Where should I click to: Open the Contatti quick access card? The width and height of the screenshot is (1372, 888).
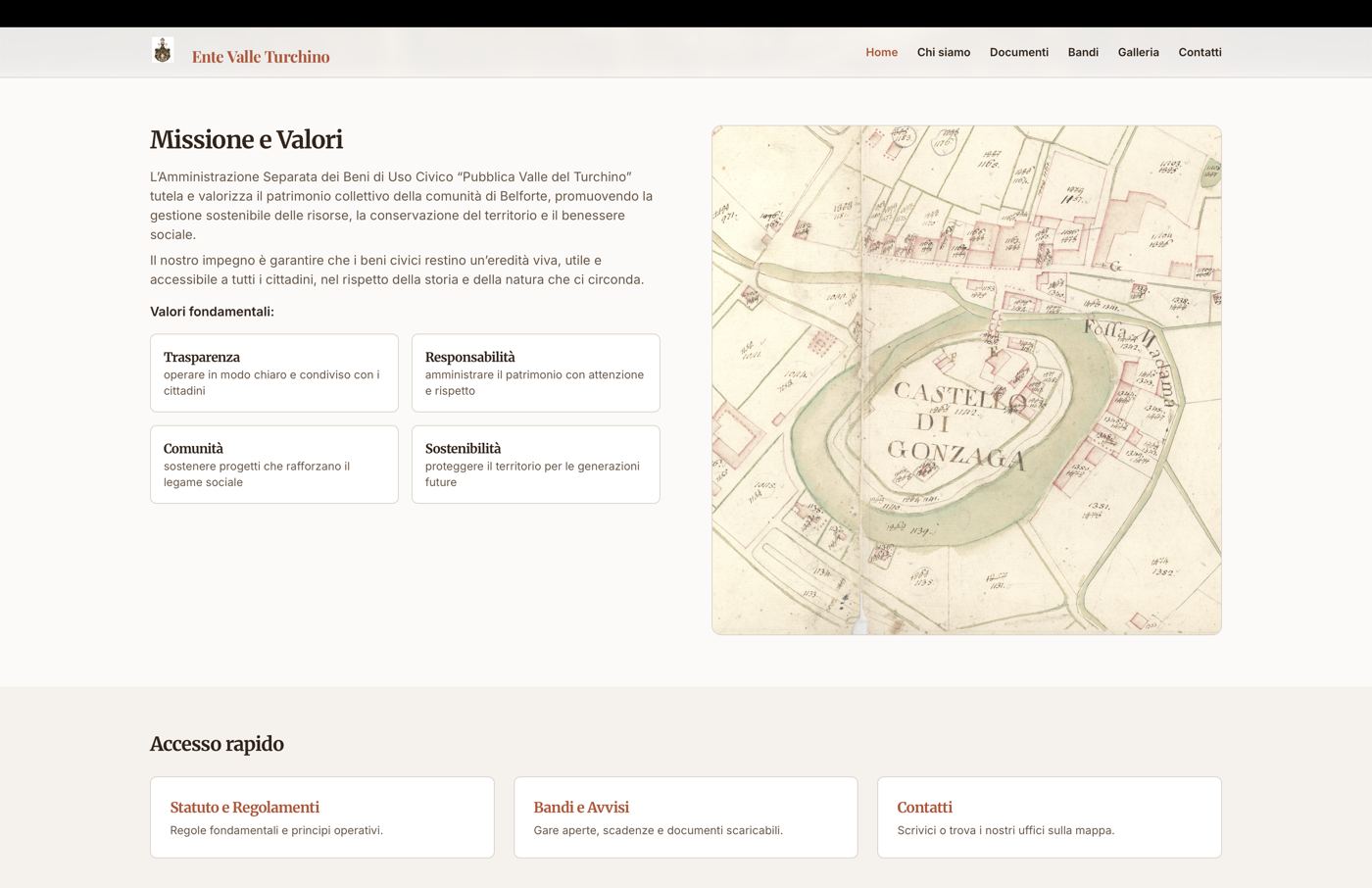(1050, 817)
